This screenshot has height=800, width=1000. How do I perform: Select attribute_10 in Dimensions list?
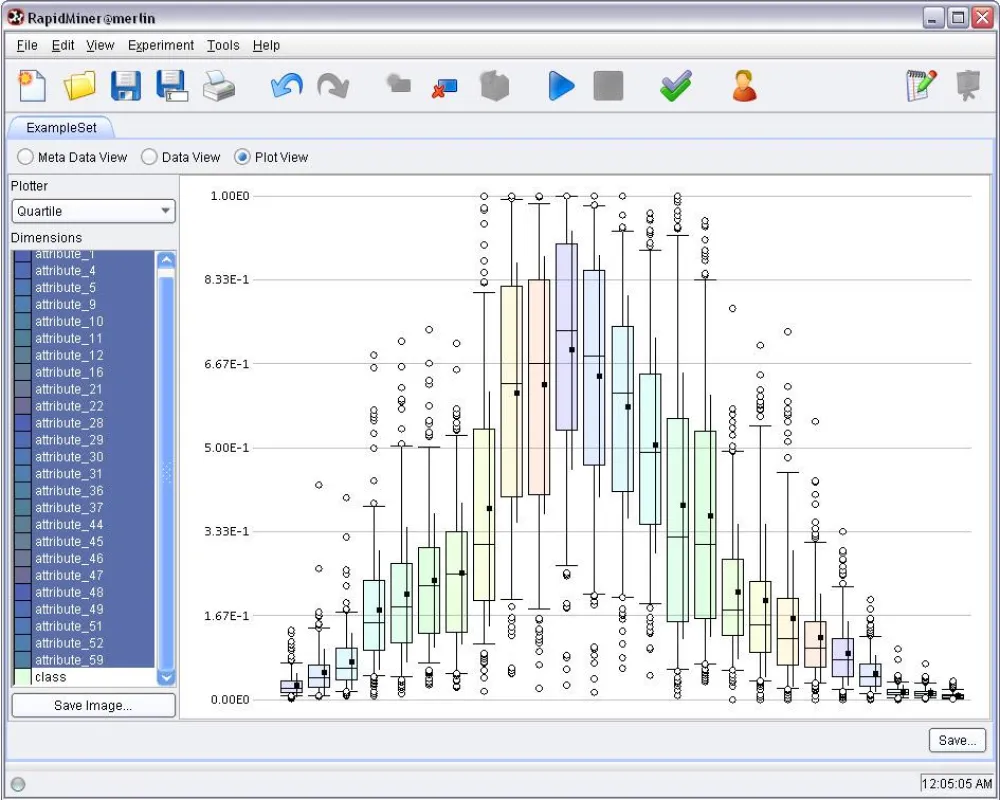(84, 322)
